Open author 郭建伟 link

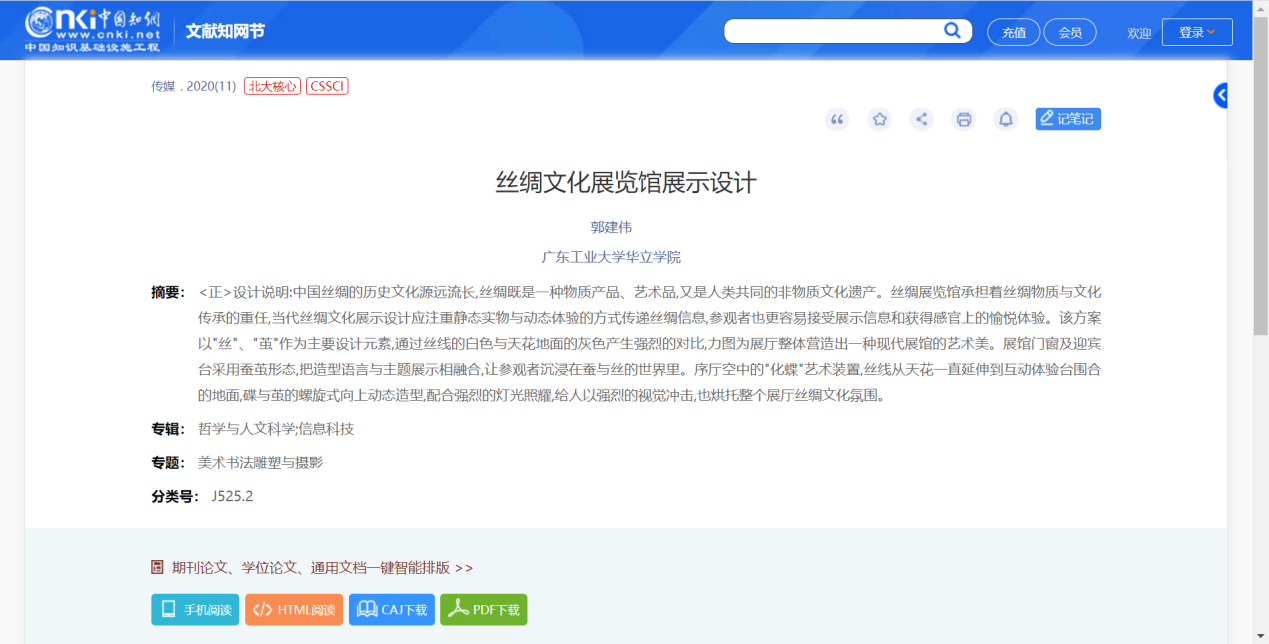click(611, 227)
